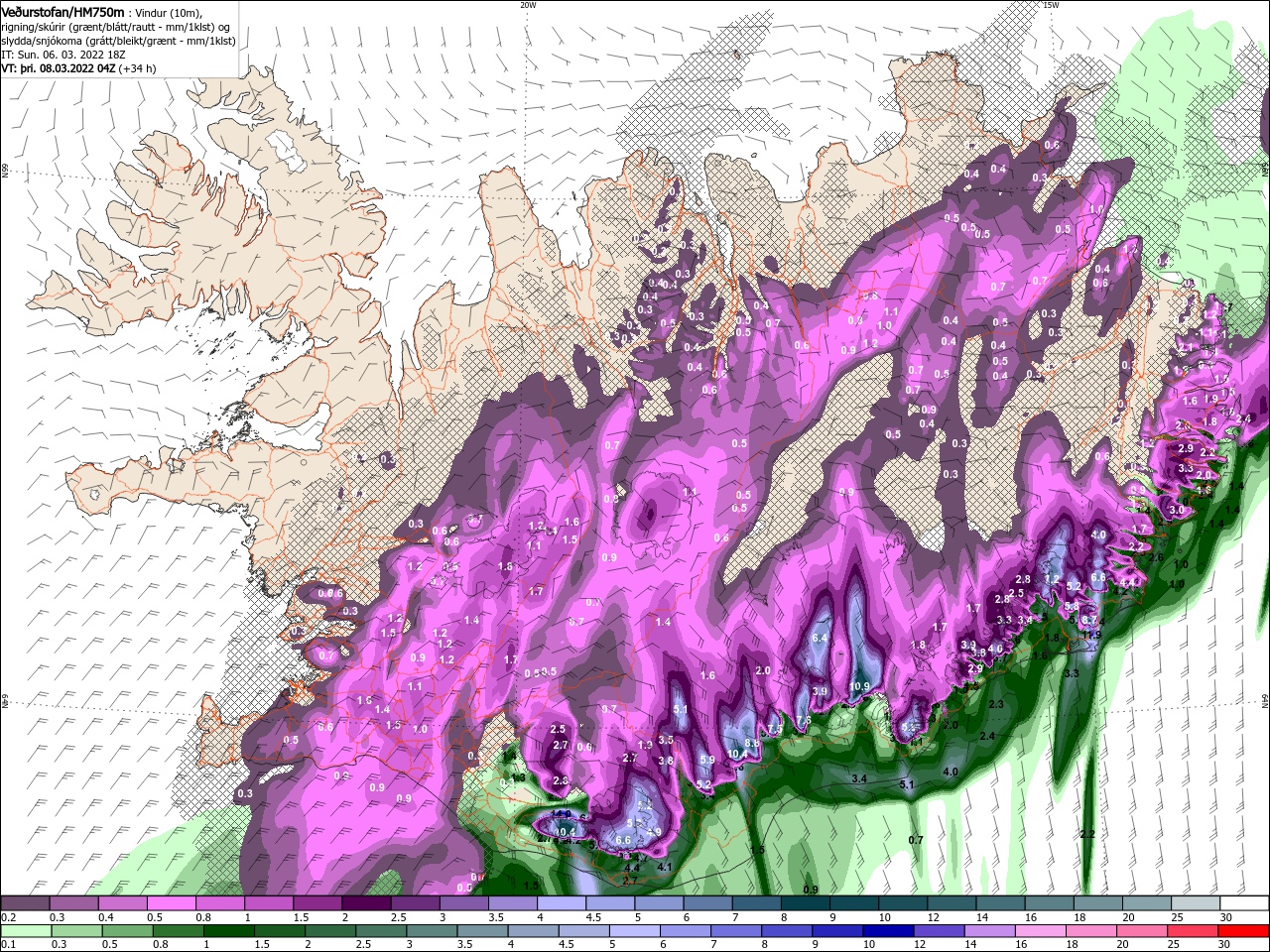1270x952 pixels.
Task: Click the 20W longitude label
Action: pos(528,5)
